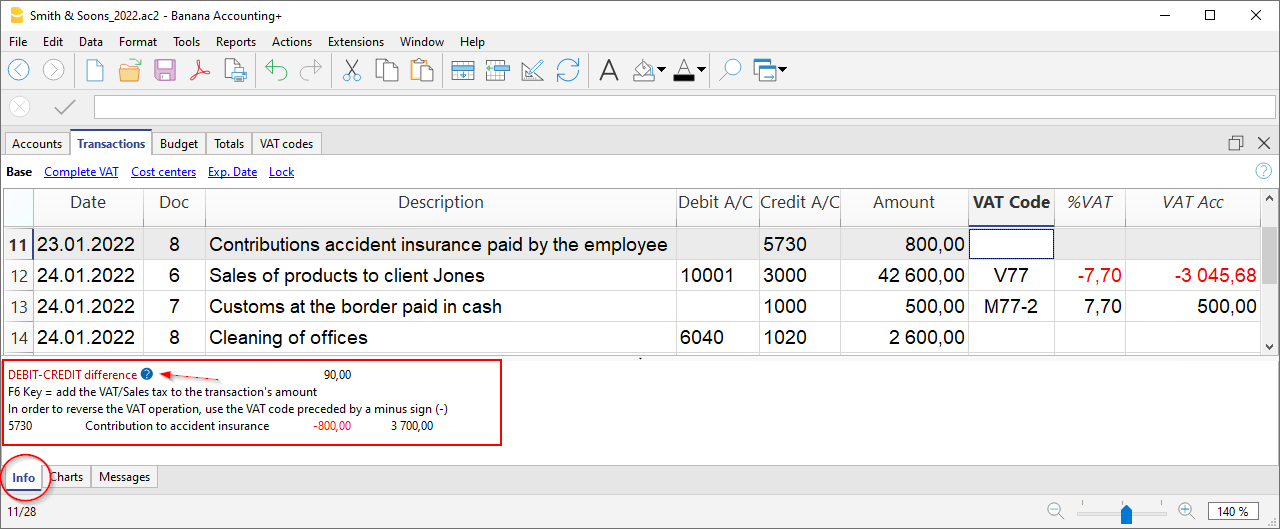Click the New file icon
The width and height of the screenshot is (1280, 529).
coord(94,70)
